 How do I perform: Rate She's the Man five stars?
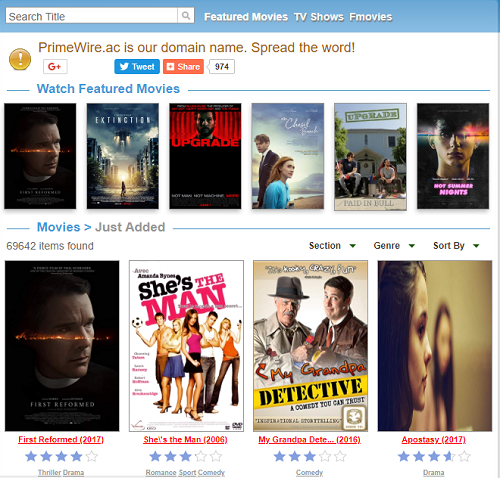pyautogui.click(x=216, y=456)
